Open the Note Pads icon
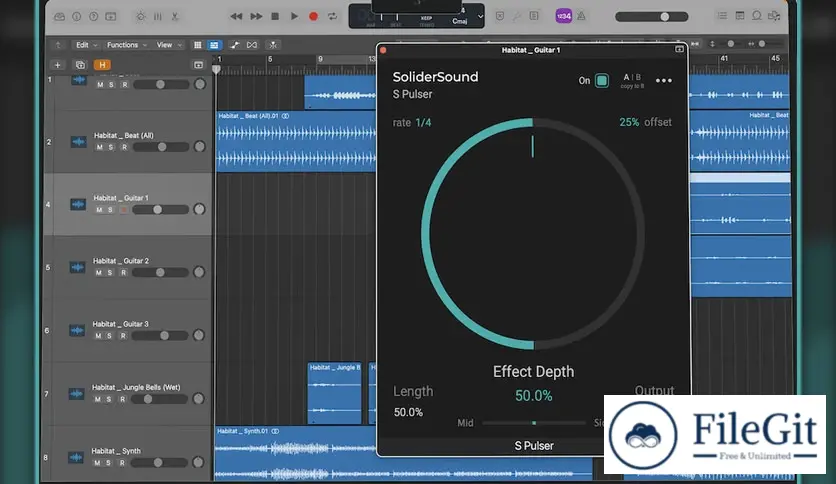The image size is (836, 484). [x=739, y=16]
